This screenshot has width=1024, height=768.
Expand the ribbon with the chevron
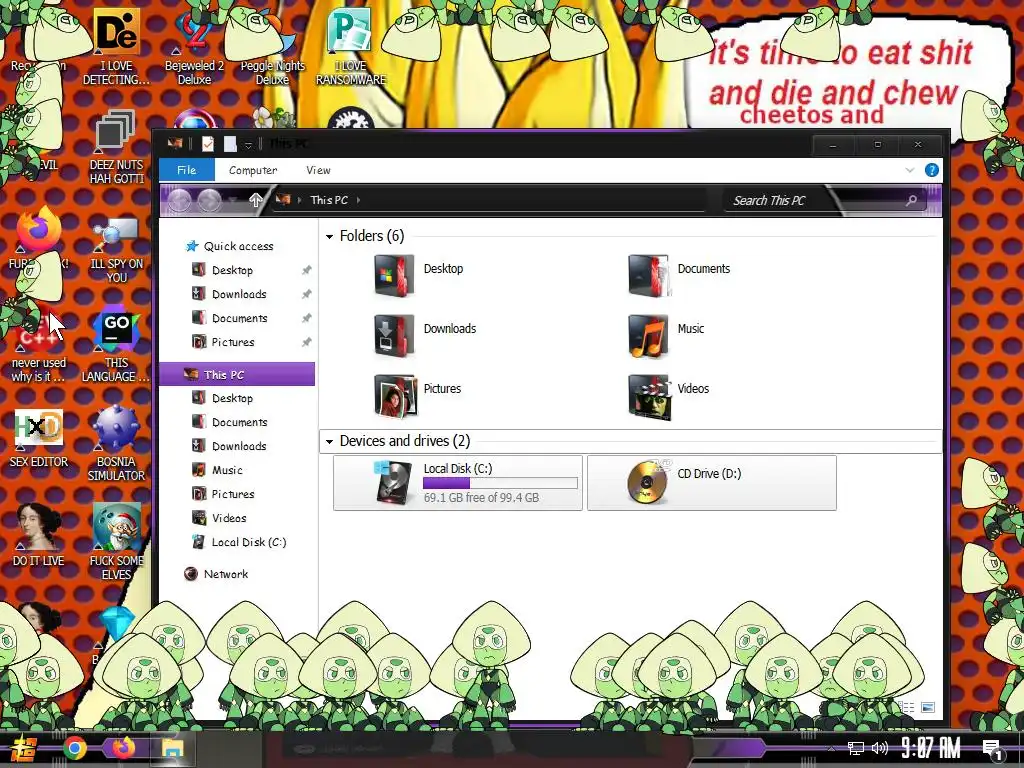click(910, 170)
